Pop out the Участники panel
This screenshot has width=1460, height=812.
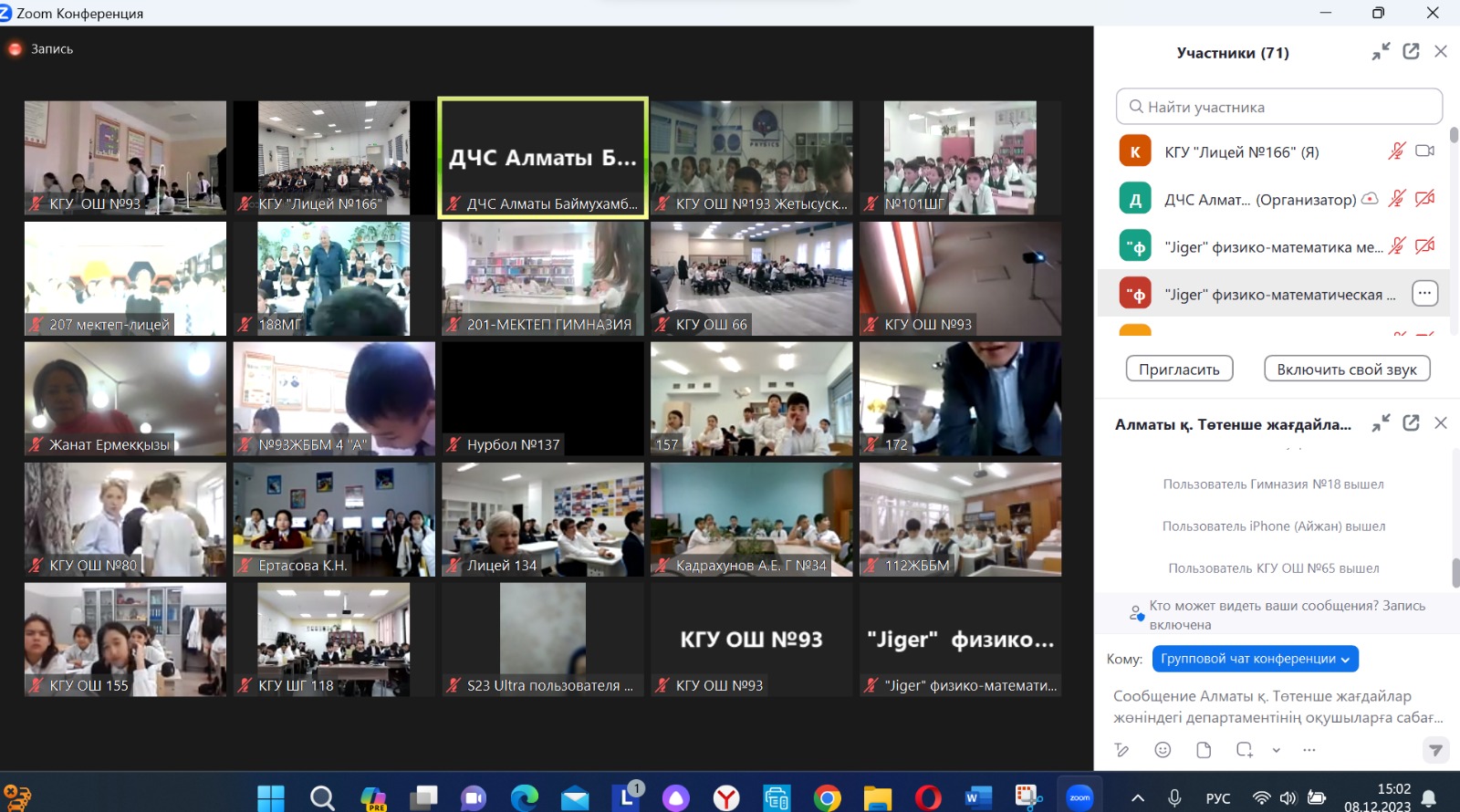(x=1411, y=52)
